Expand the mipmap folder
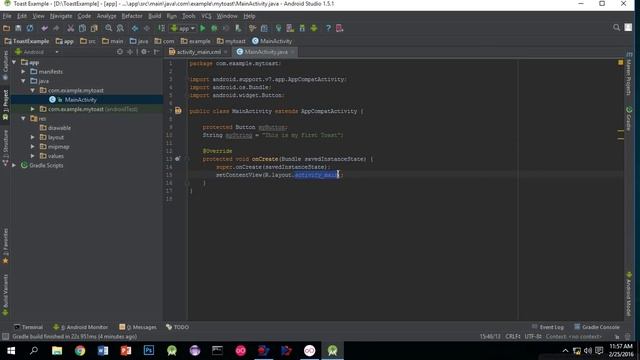640x360 pixels. (x=33, y=147)
